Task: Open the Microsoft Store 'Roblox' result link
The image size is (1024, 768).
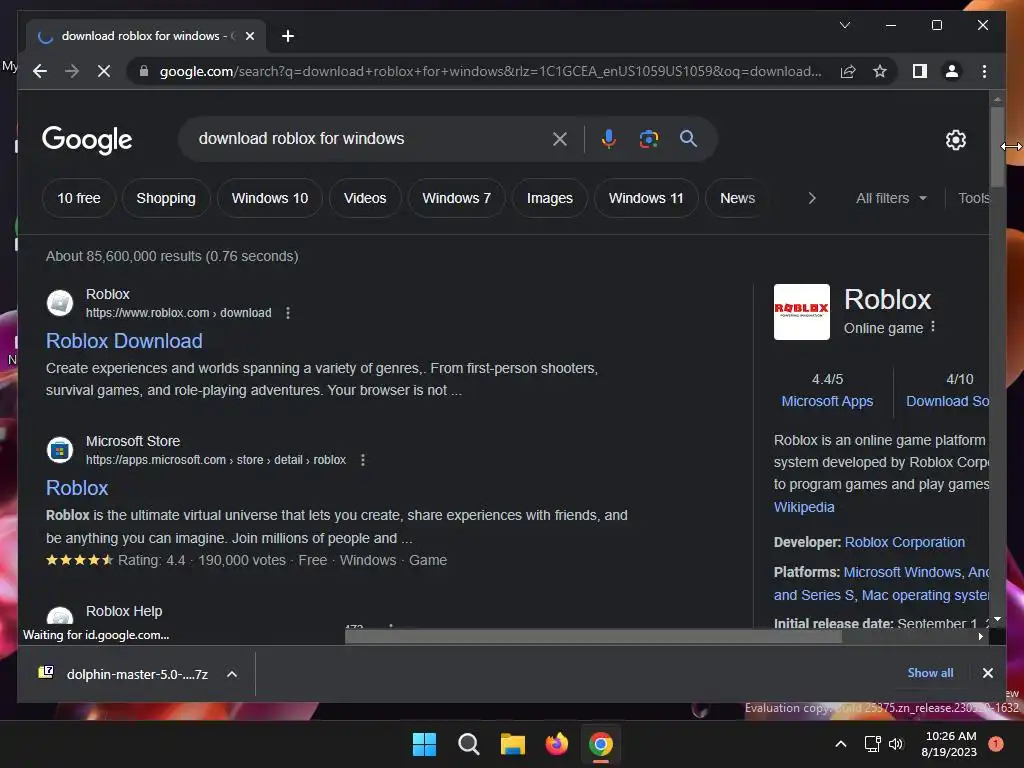Action: [x=77, y=488]
